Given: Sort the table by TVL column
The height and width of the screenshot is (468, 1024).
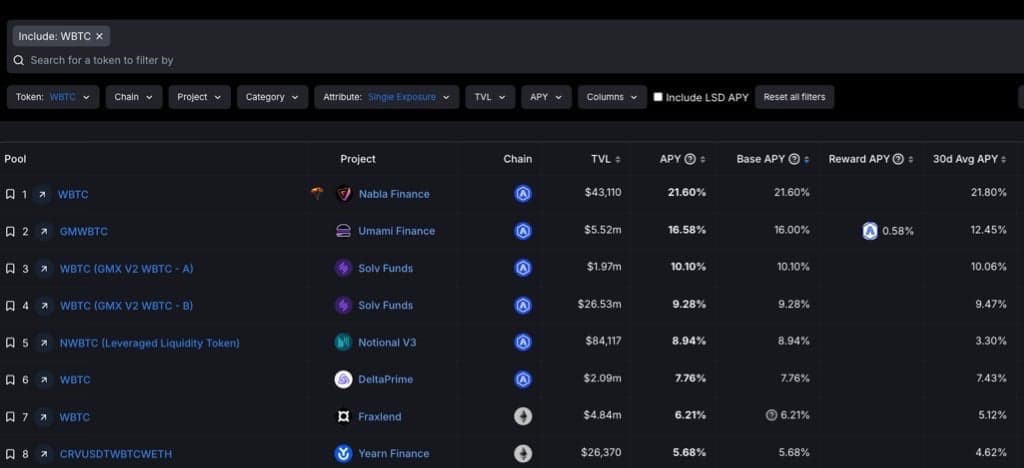Looking at the screenshot, I should coord(605,159).
